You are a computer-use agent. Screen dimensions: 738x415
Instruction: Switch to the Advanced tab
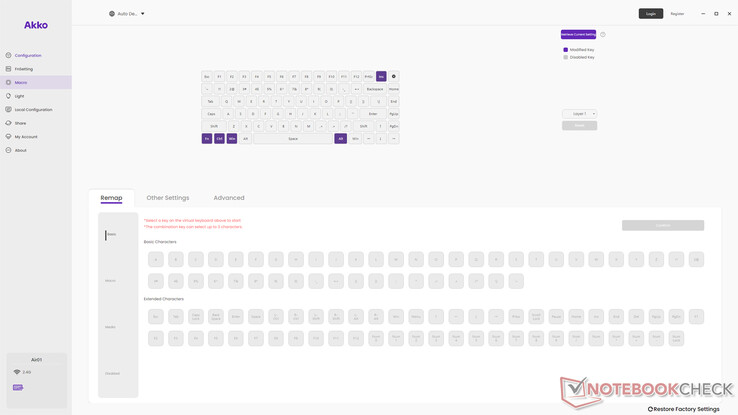(229, 198)
